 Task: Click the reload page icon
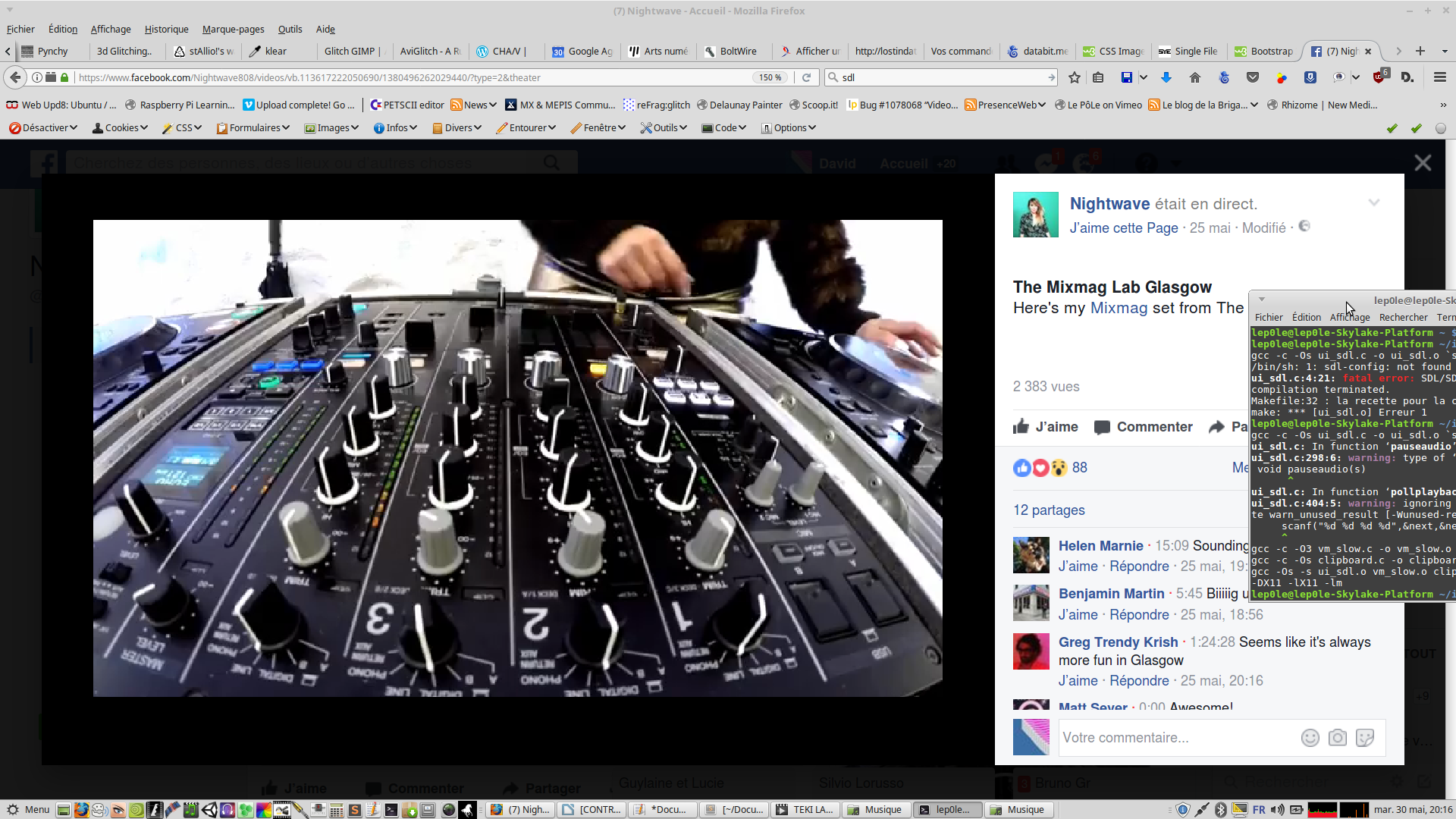[x=807, y=77]
